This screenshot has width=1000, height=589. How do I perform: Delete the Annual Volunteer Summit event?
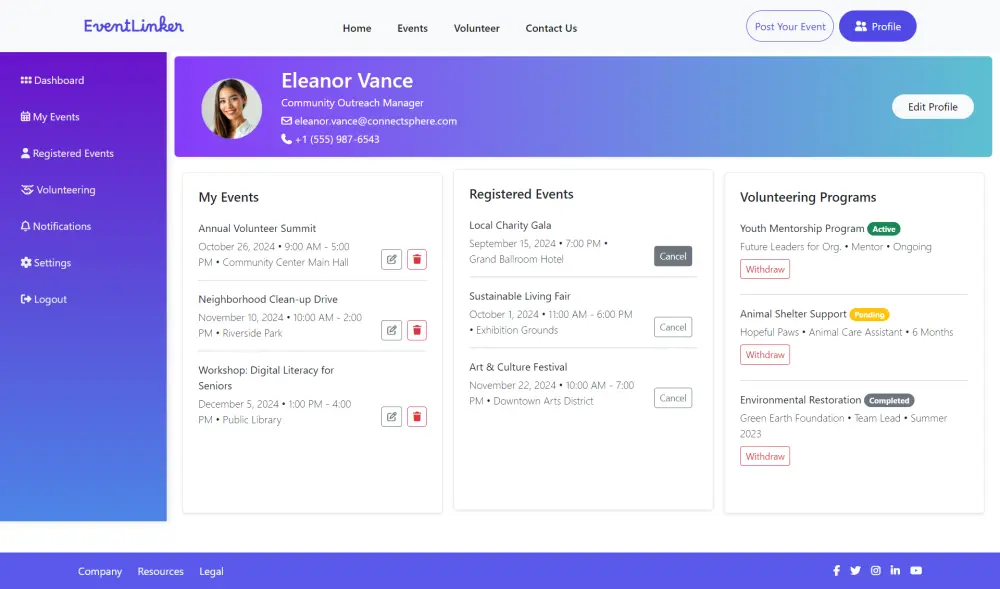click(417, 259)
